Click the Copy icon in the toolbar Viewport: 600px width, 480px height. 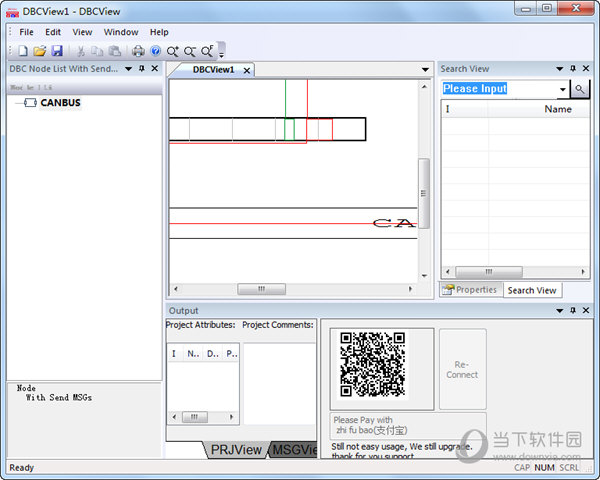(97, 51)
